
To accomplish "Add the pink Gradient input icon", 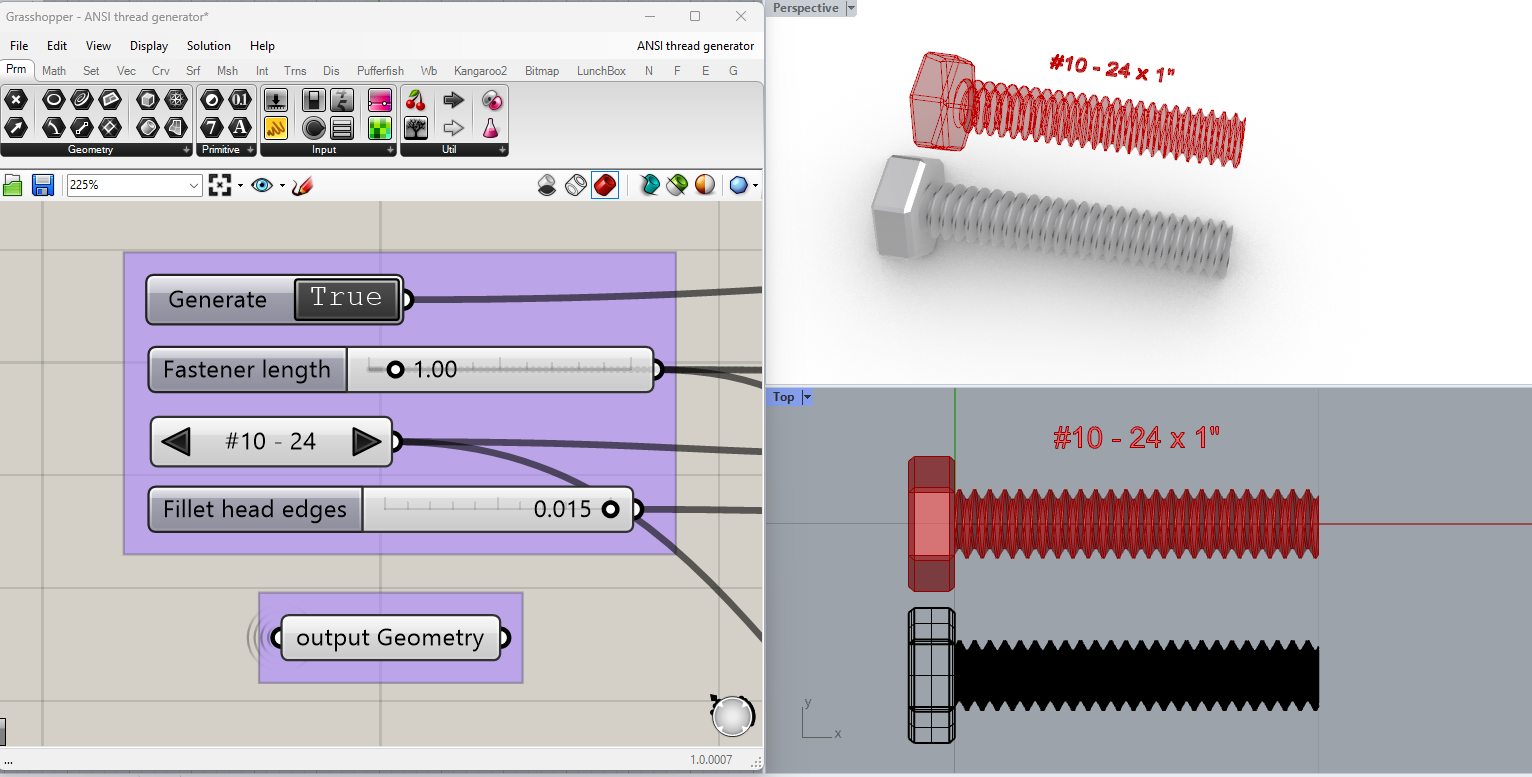I will 380,99.
